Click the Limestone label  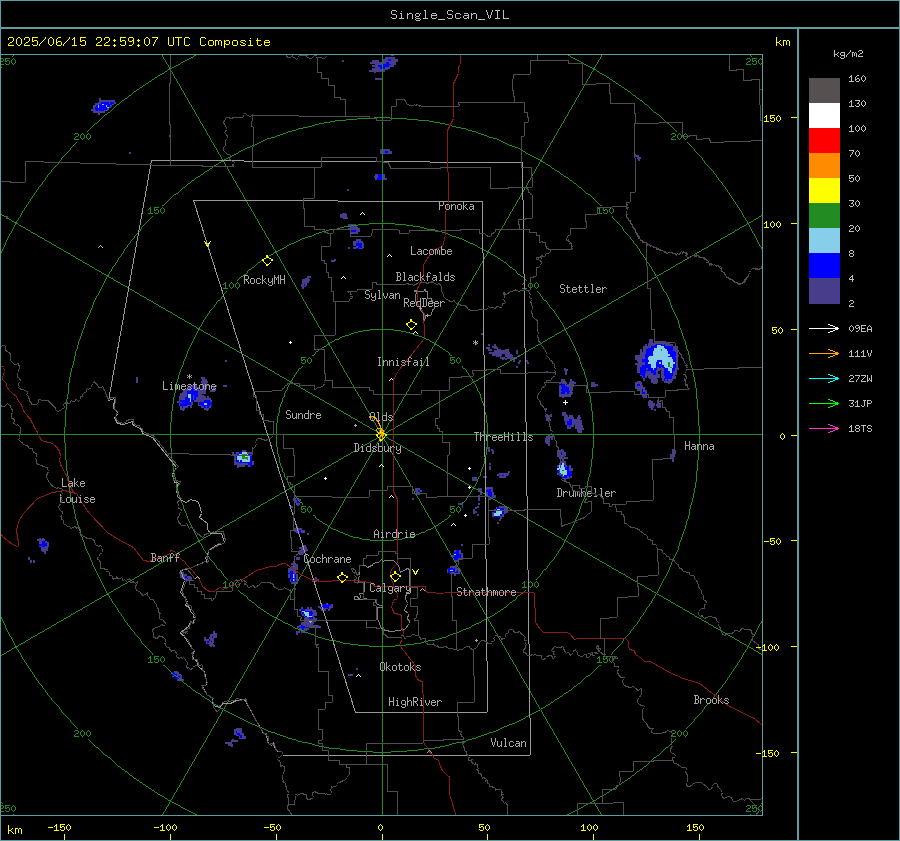coord(189,386)
